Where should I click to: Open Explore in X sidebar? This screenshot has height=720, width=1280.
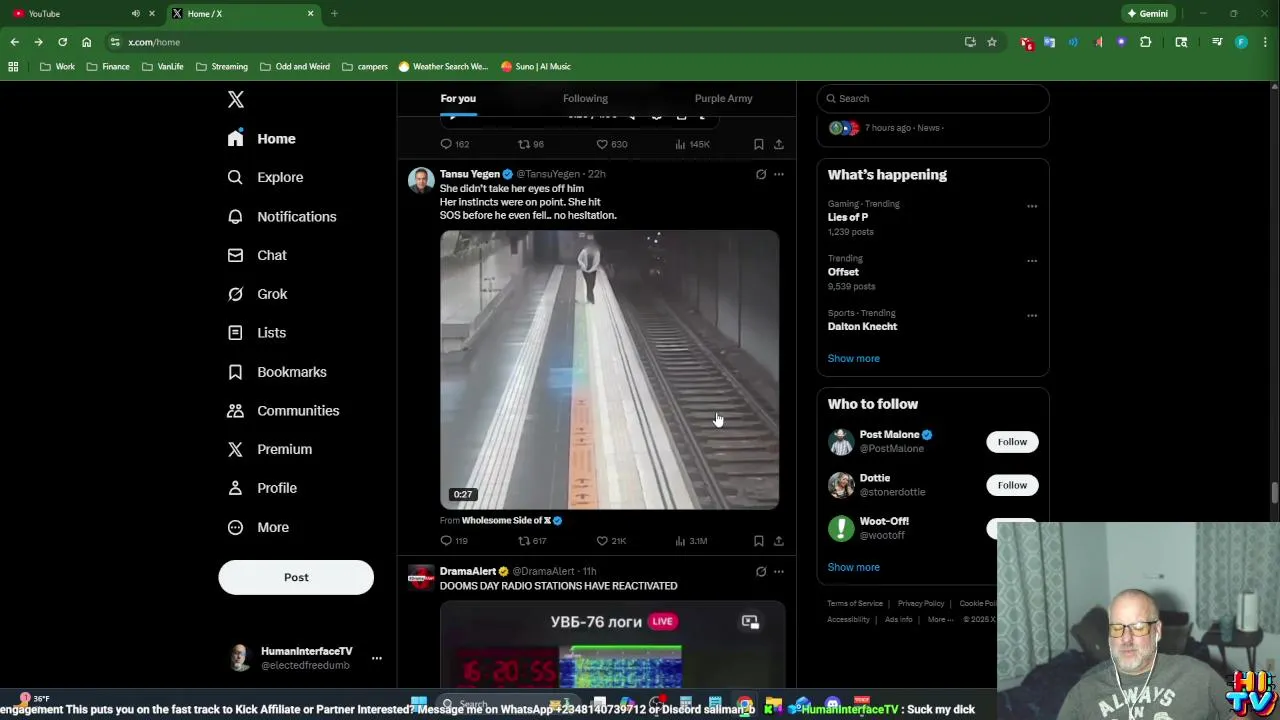coord(266,177)
